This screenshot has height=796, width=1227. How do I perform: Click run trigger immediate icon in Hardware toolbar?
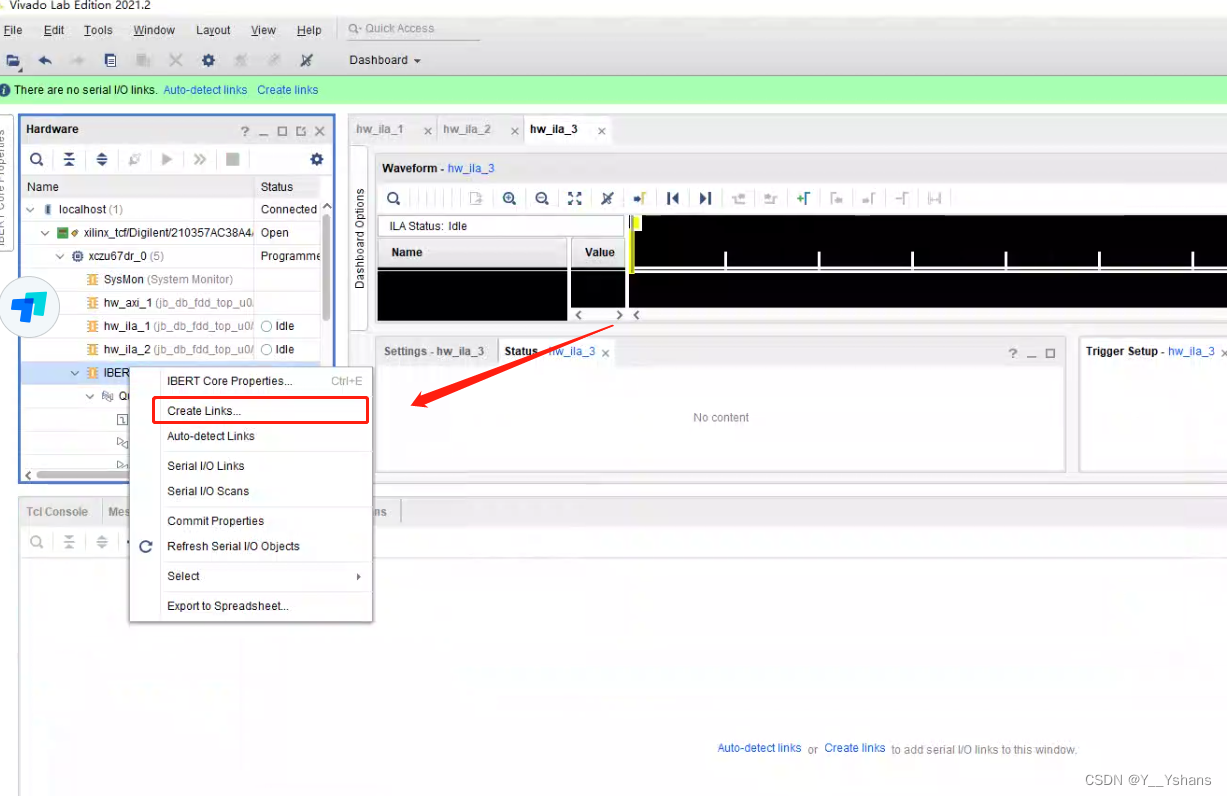pos(200,159)
